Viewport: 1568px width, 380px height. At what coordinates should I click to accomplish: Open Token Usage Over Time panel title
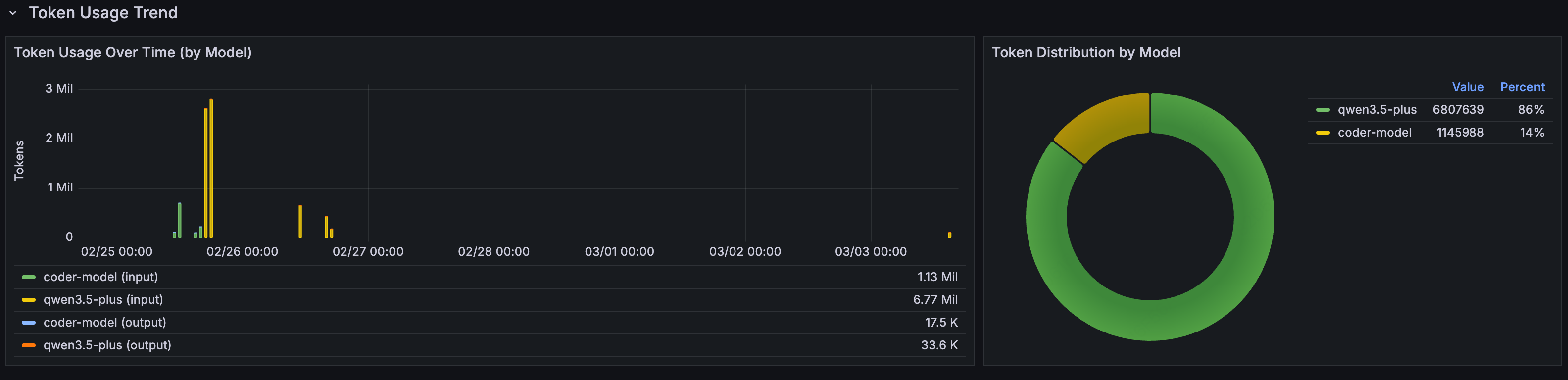point(133,52)
